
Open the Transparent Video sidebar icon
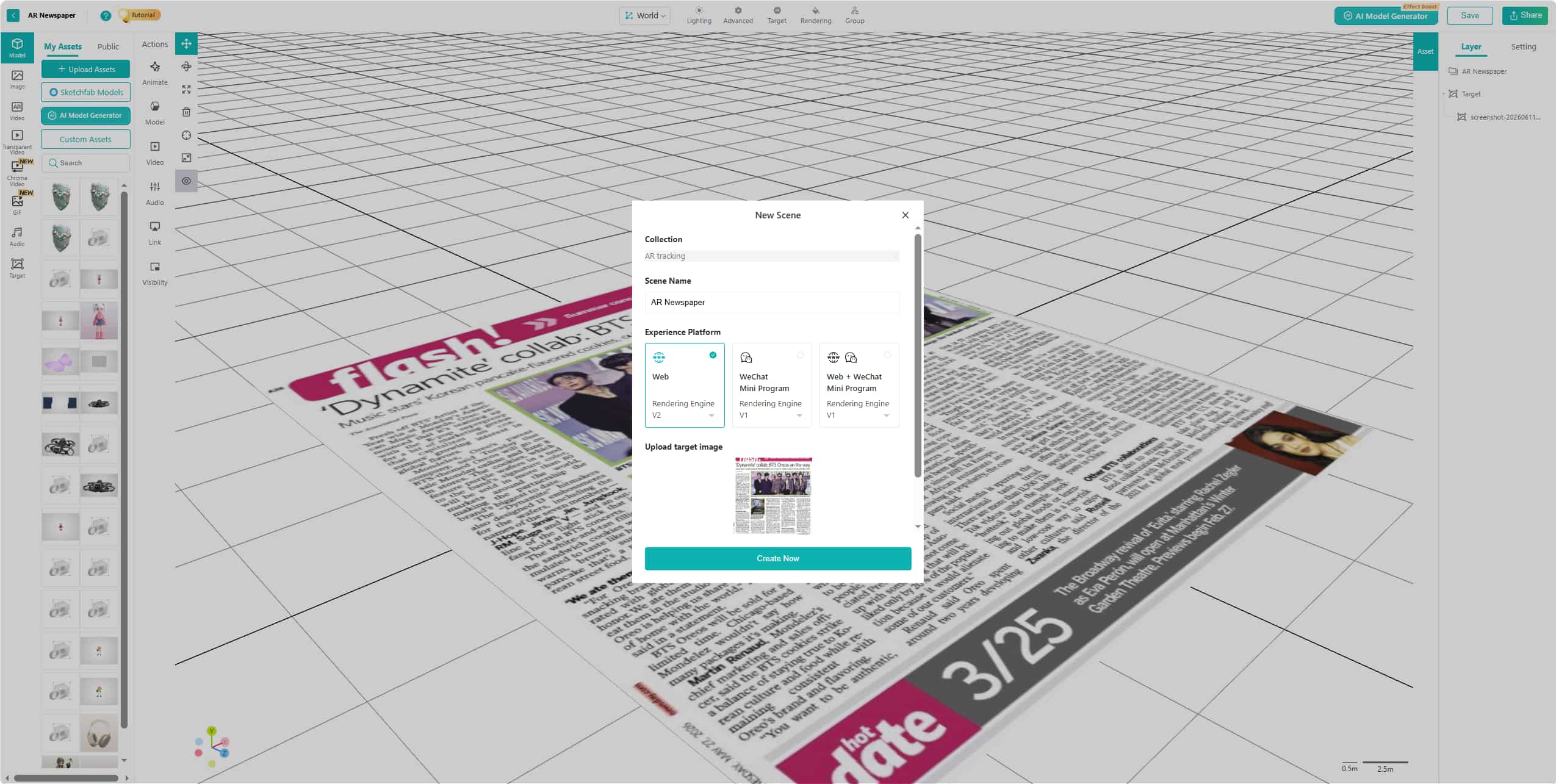[17, 141]
